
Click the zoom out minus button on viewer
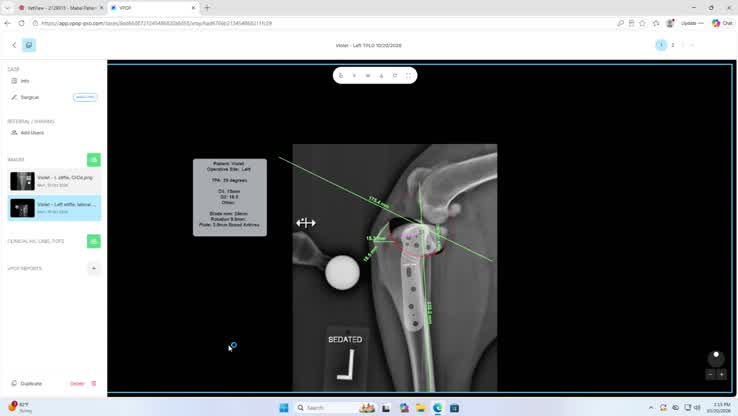click(x=711, y=375)
